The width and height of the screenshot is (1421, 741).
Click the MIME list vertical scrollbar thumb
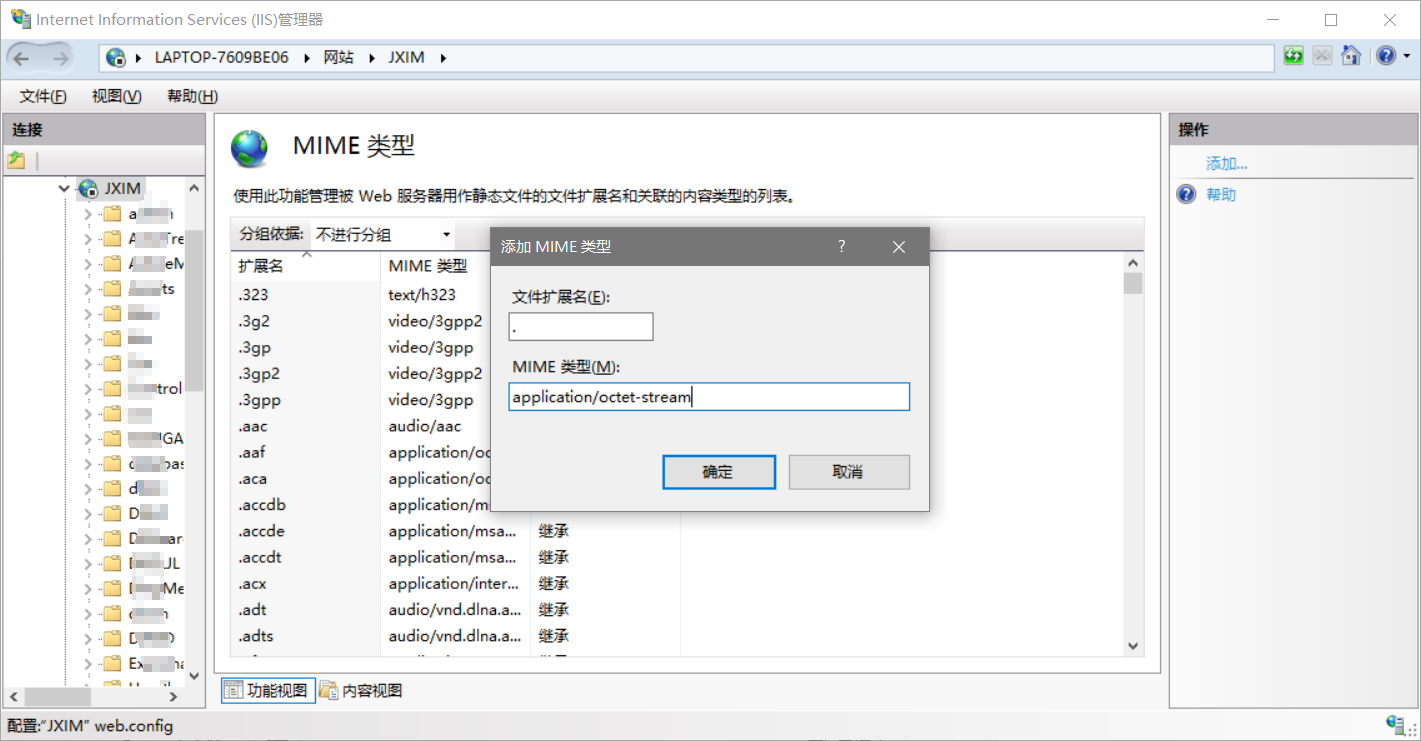point(1132,283)
